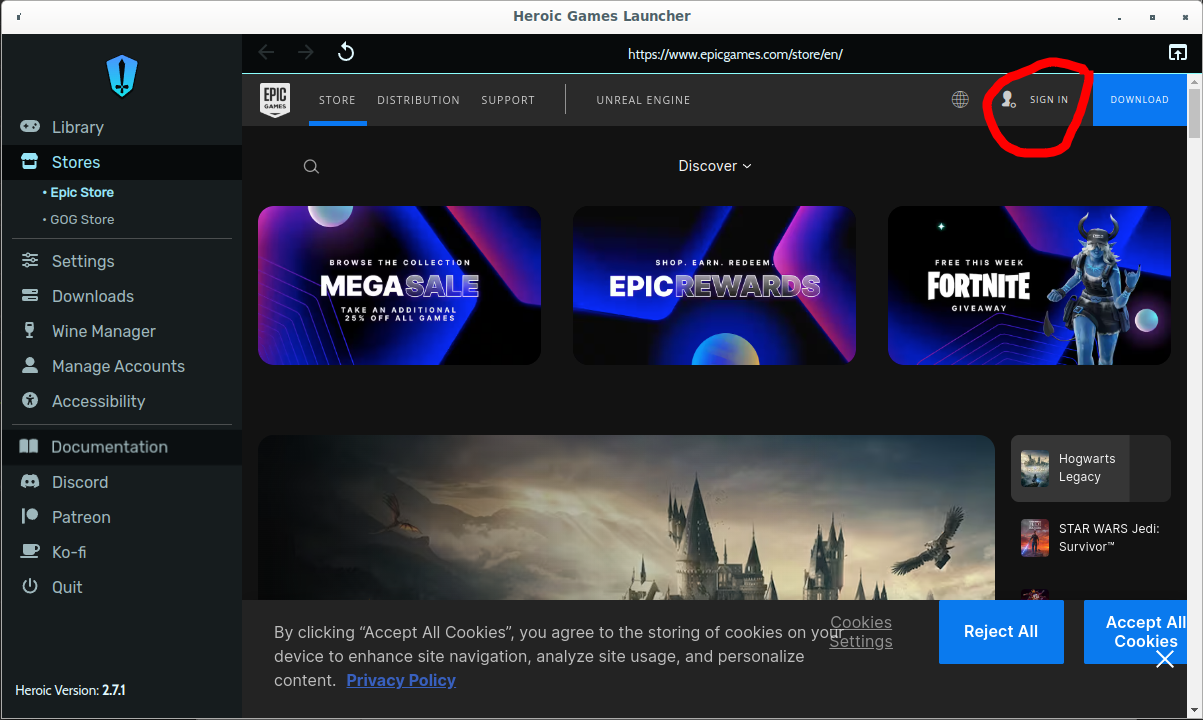Quit Heroic using the power icon
The image size is (1203, 720).
pos(31,587)
